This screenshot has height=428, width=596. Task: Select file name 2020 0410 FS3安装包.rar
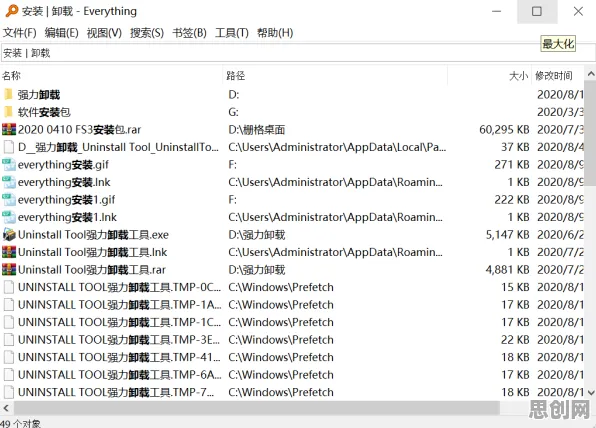(x=79, y=130)
